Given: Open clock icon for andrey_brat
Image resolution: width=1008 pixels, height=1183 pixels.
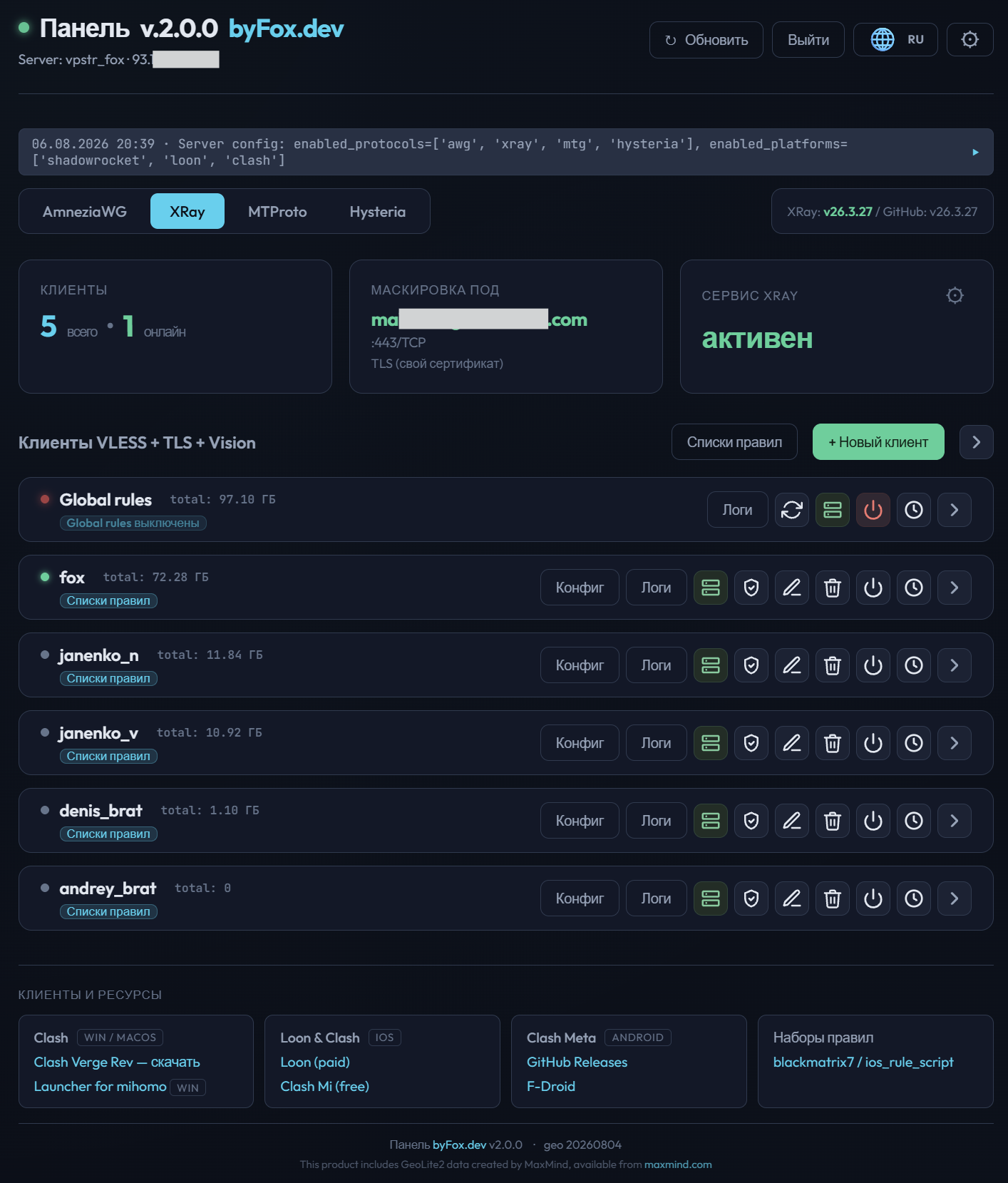Looking at the screenshot, I should point(914,898).
